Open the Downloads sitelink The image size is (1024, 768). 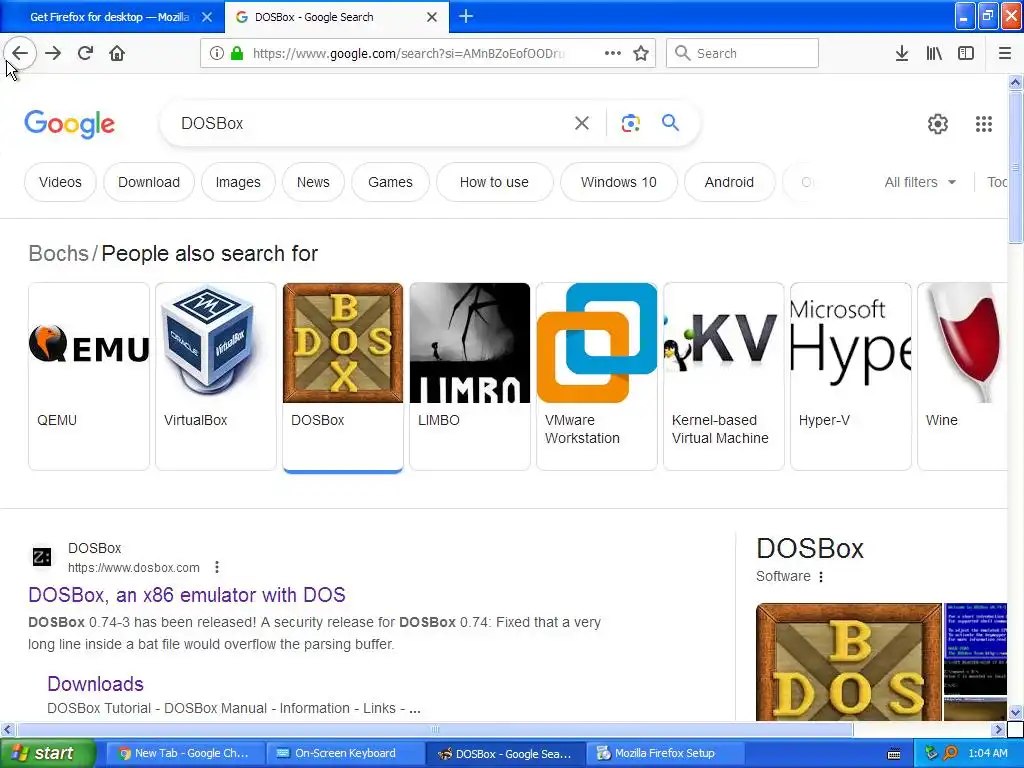(x=95, y=684)
